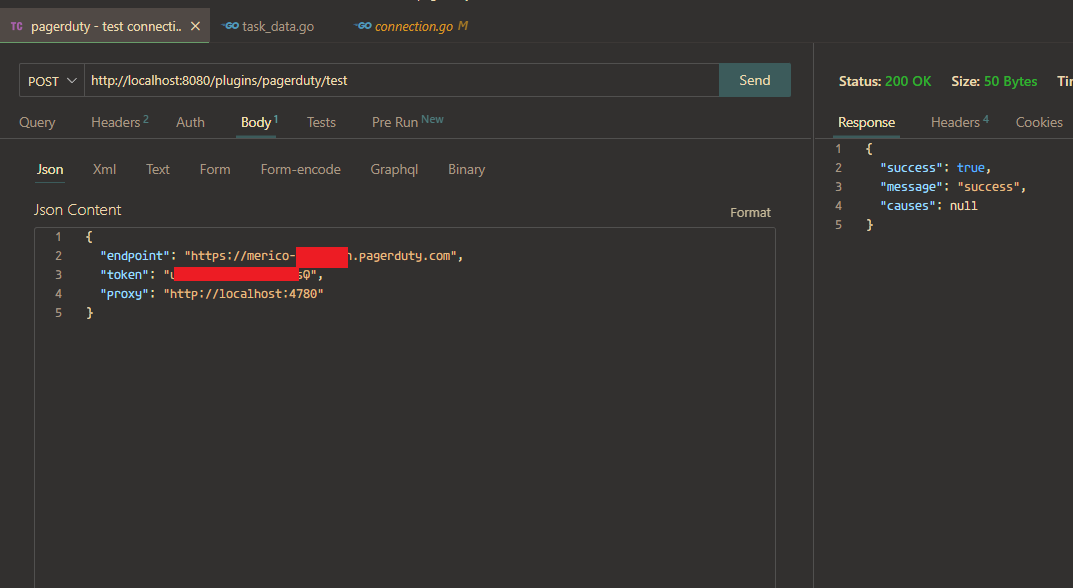
Task: Click the "success": true response line
Action: pos(935,168)
